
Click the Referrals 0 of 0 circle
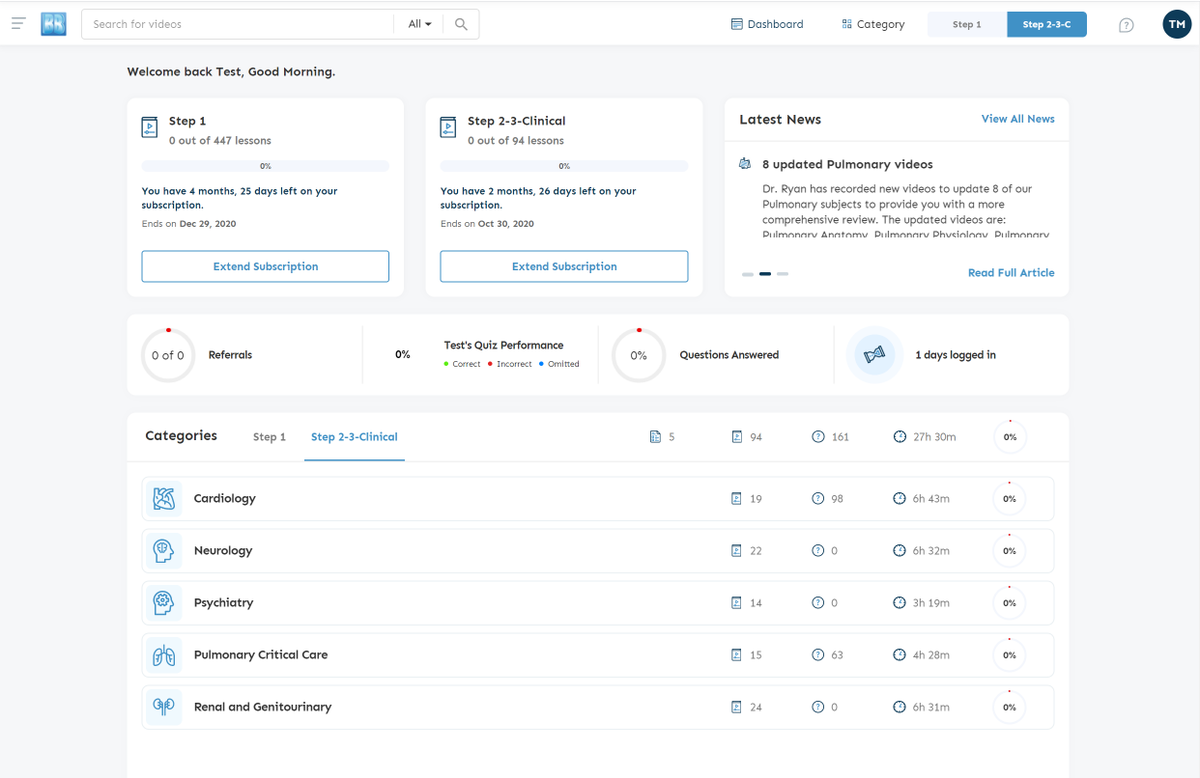[168, 355]
